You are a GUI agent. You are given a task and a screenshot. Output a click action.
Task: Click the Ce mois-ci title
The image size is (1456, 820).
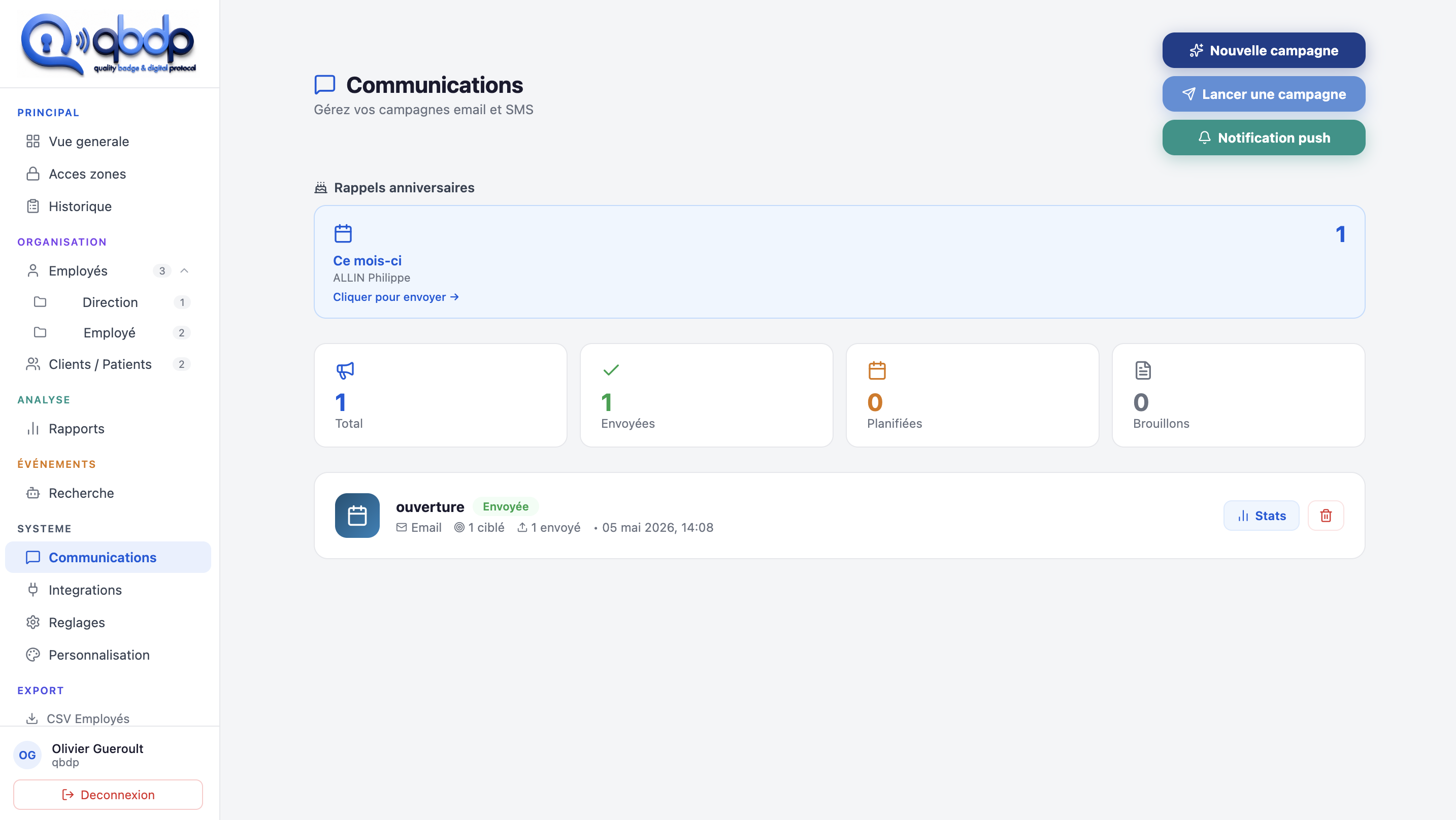pyautogui.click(x=368, y=260)
